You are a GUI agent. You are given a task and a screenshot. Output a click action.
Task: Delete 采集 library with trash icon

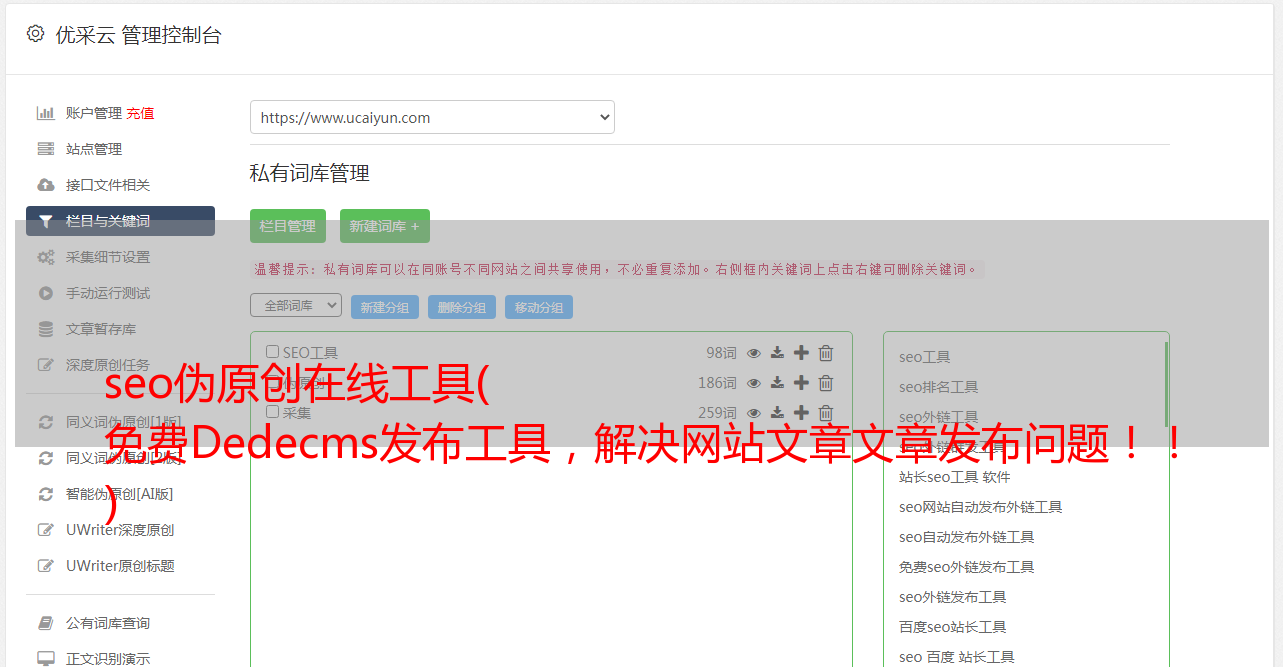(826, 413)
